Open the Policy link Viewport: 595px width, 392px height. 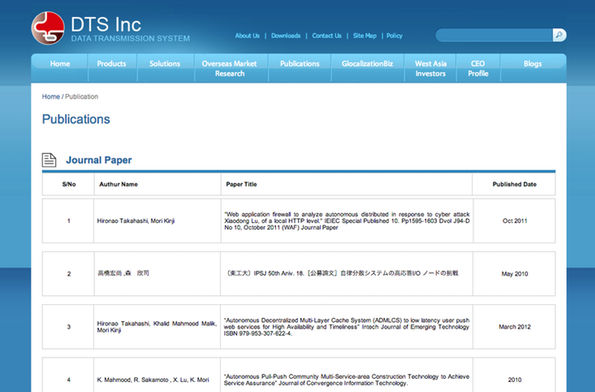pyautogui.click(x=394, y=36)
